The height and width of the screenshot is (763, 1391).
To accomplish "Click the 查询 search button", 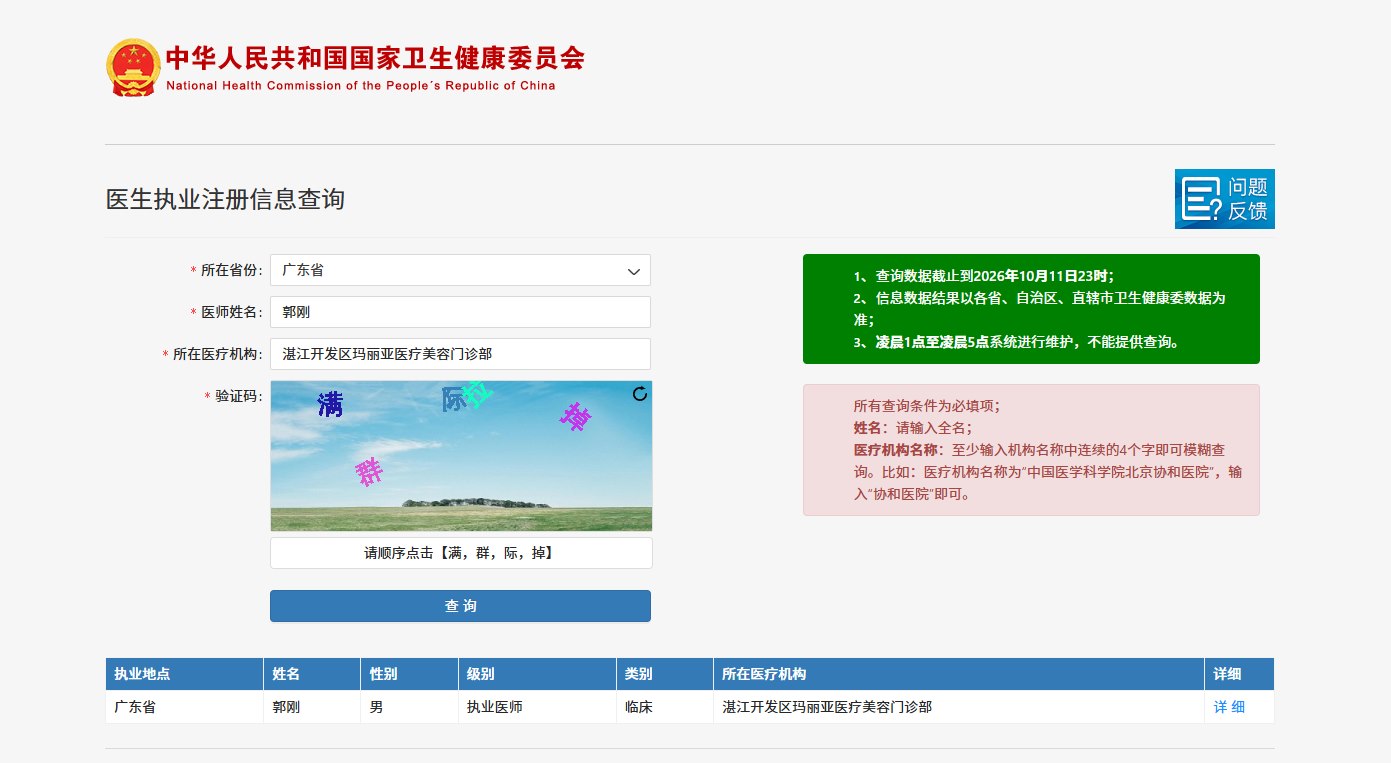I will [x=460, y=606].
